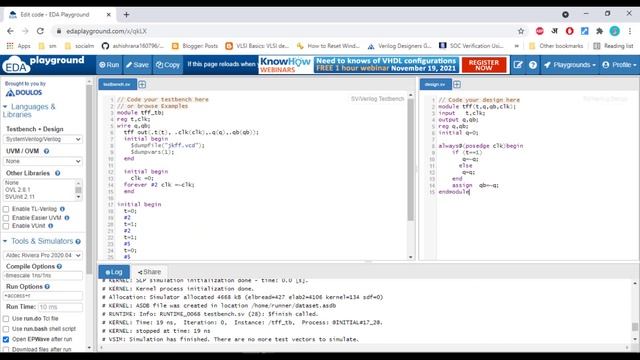Viewport: 640px width, 360px height.
Task: Click the Run Options input field
Action: (42, 296)
